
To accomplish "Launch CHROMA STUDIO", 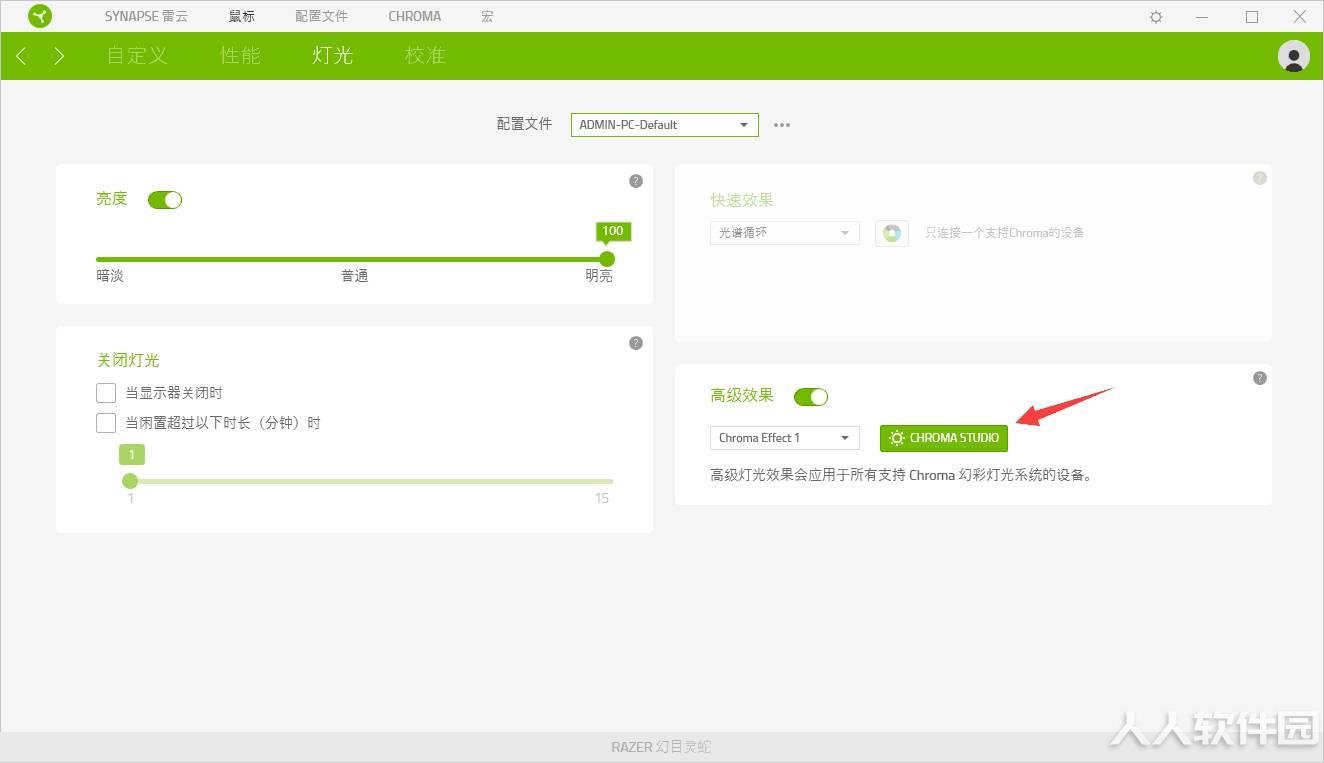I will pyautogui.click(x=944, y=438).
